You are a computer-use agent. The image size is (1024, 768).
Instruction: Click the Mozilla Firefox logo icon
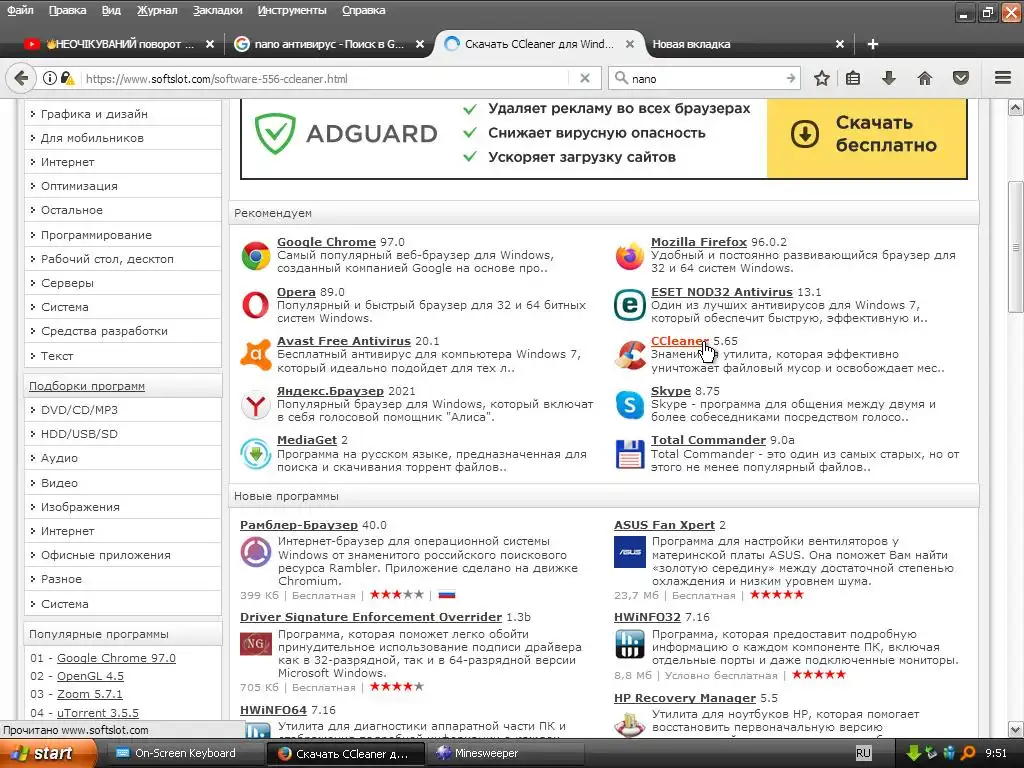pyautogui.click(x=630, y=256)
